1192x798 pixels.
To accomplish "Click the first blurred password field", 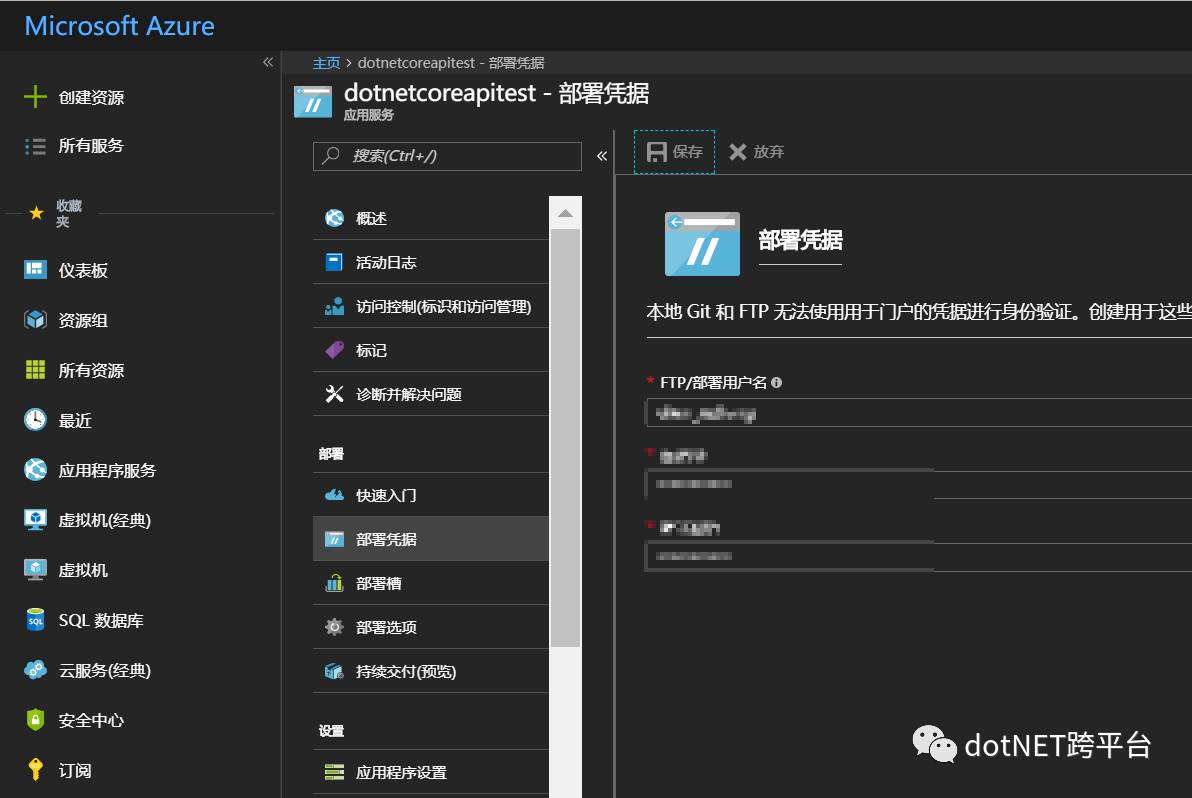I will [x=918, y=484].
